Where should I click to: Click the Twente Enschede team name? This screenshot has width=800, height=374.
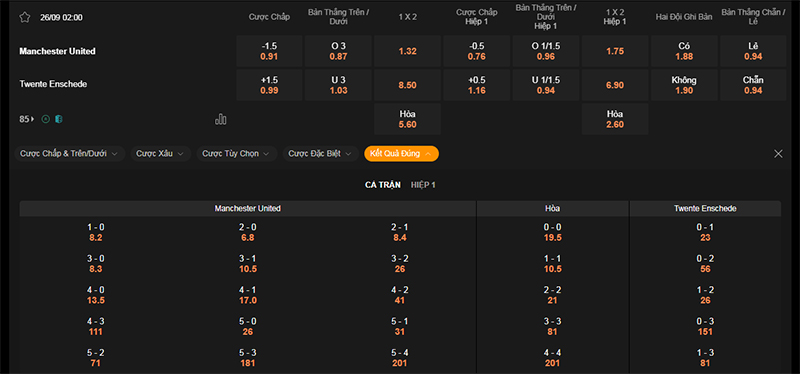(x=53, y=84)
